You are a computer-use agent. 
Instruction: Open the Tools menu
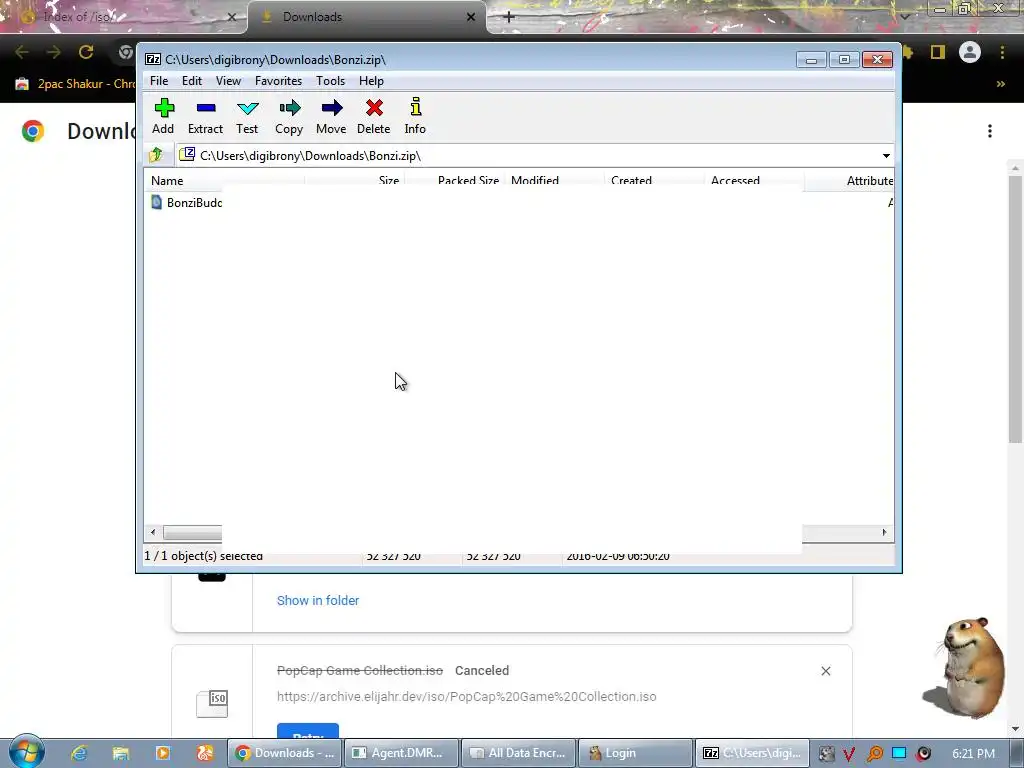tap(330, 81)
